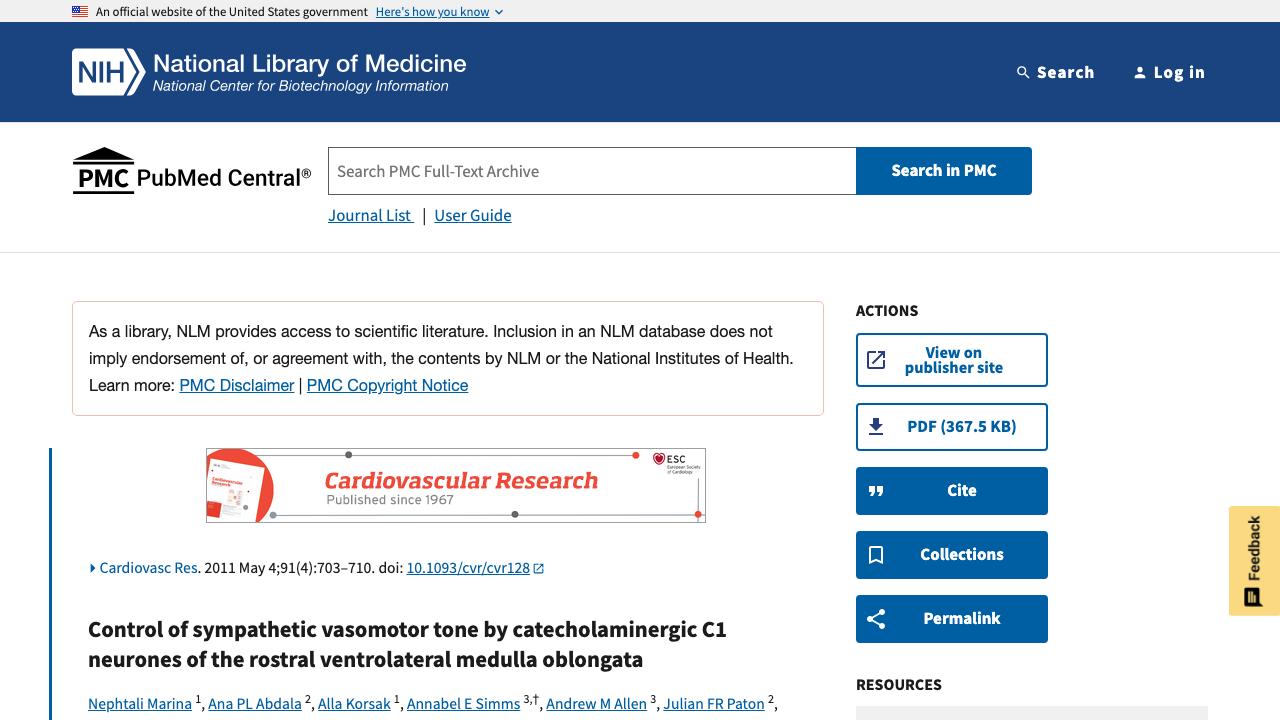Open author Nephtali Marina's link
Viewport: 1280px width, 720px height.
point(140,704)
